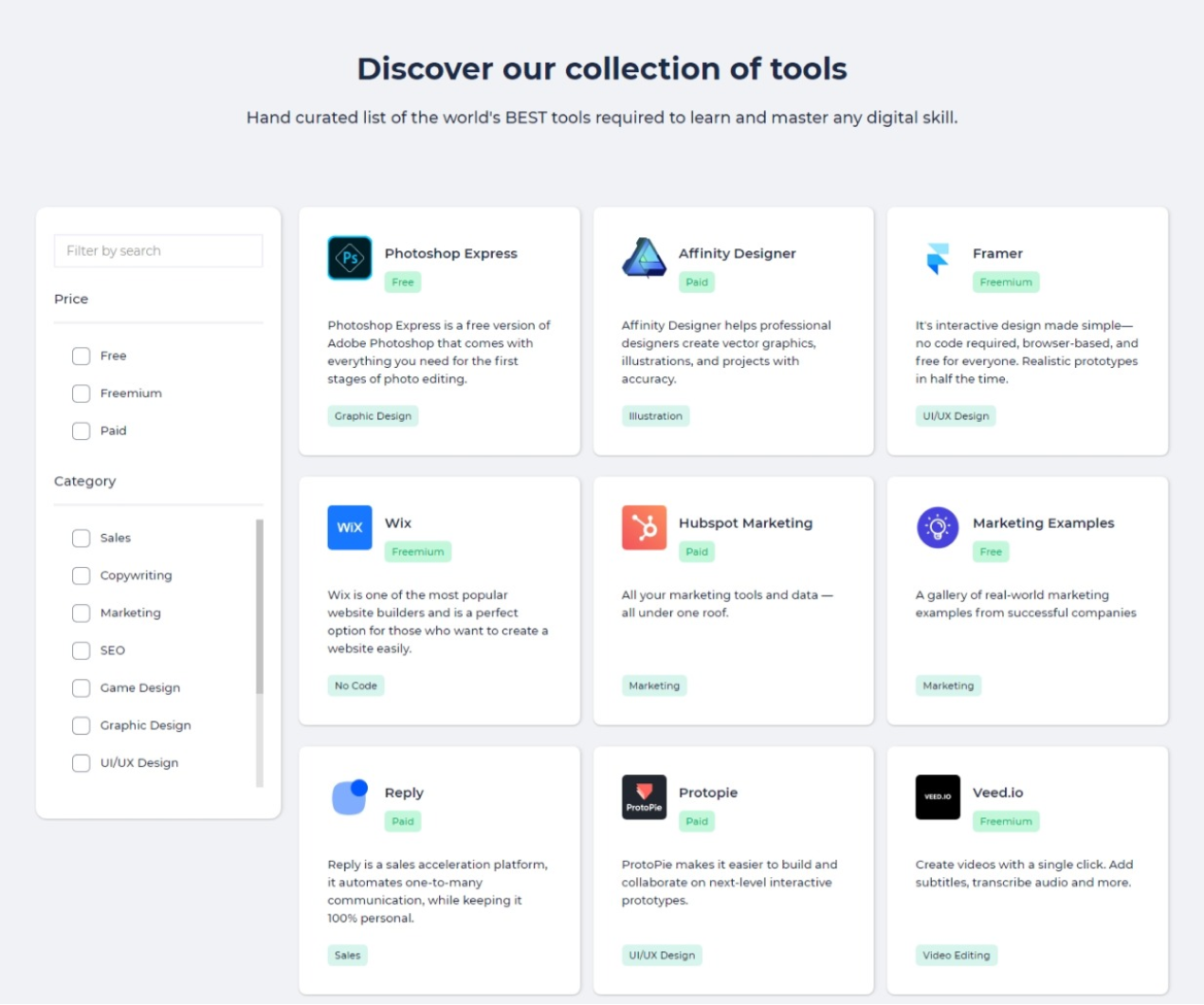This screenshot has width=1204, height=1005.
Task: Click the Wix description text
Action: (x=438, y=622)
